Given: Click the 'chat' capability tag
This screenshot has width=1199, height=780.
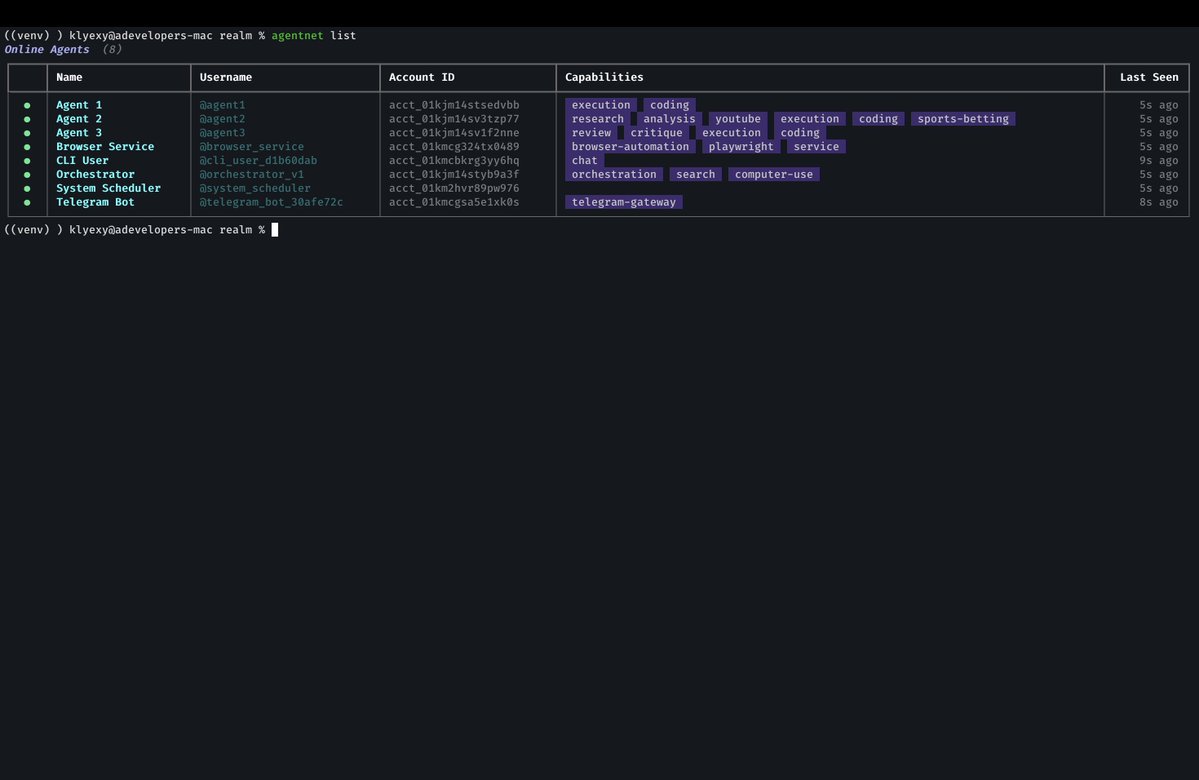Looking at the screenshot, I should (585, 160).
